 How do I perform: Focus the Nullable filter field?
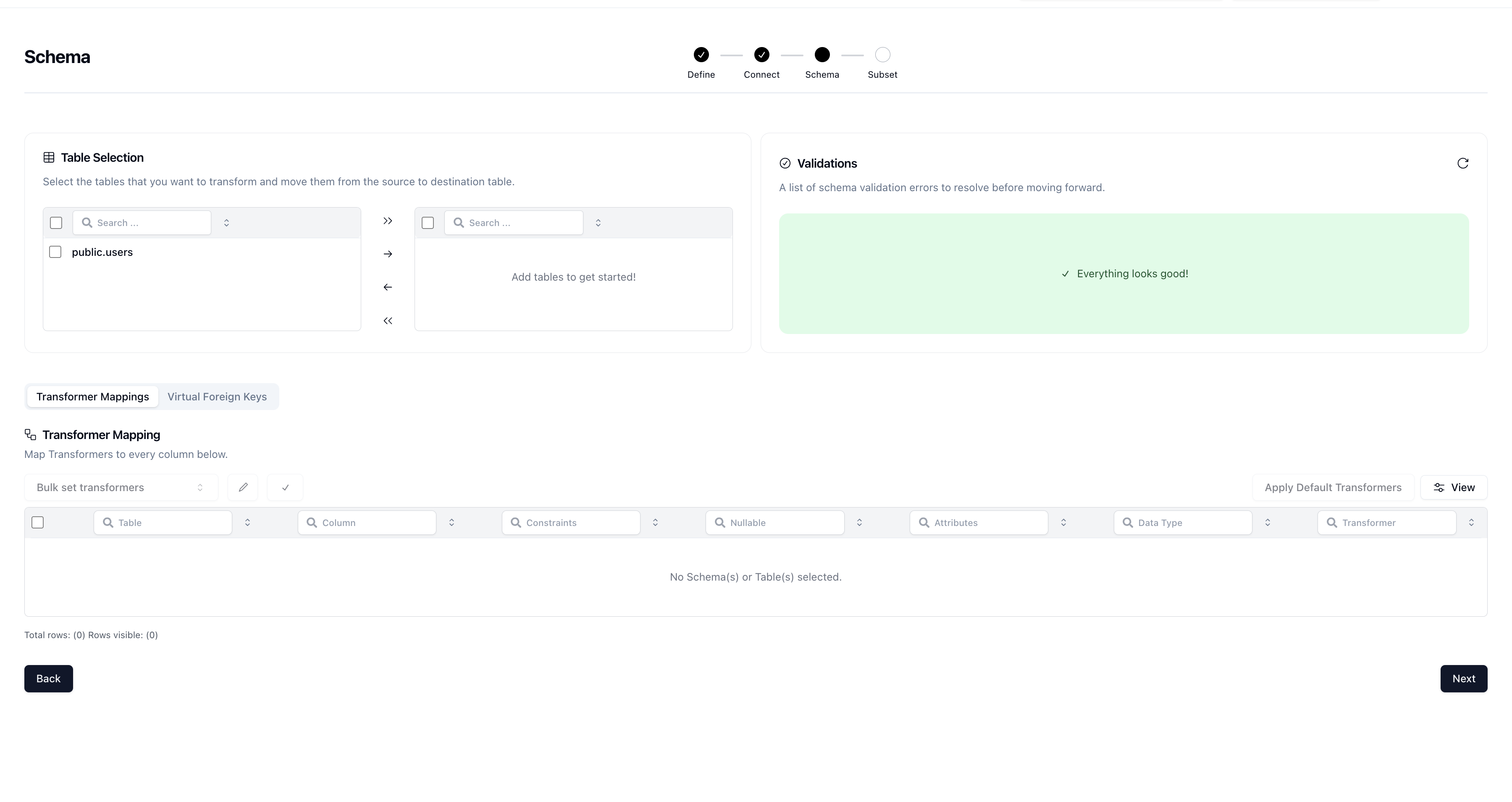pyautogui.click(x=775, y=523)
